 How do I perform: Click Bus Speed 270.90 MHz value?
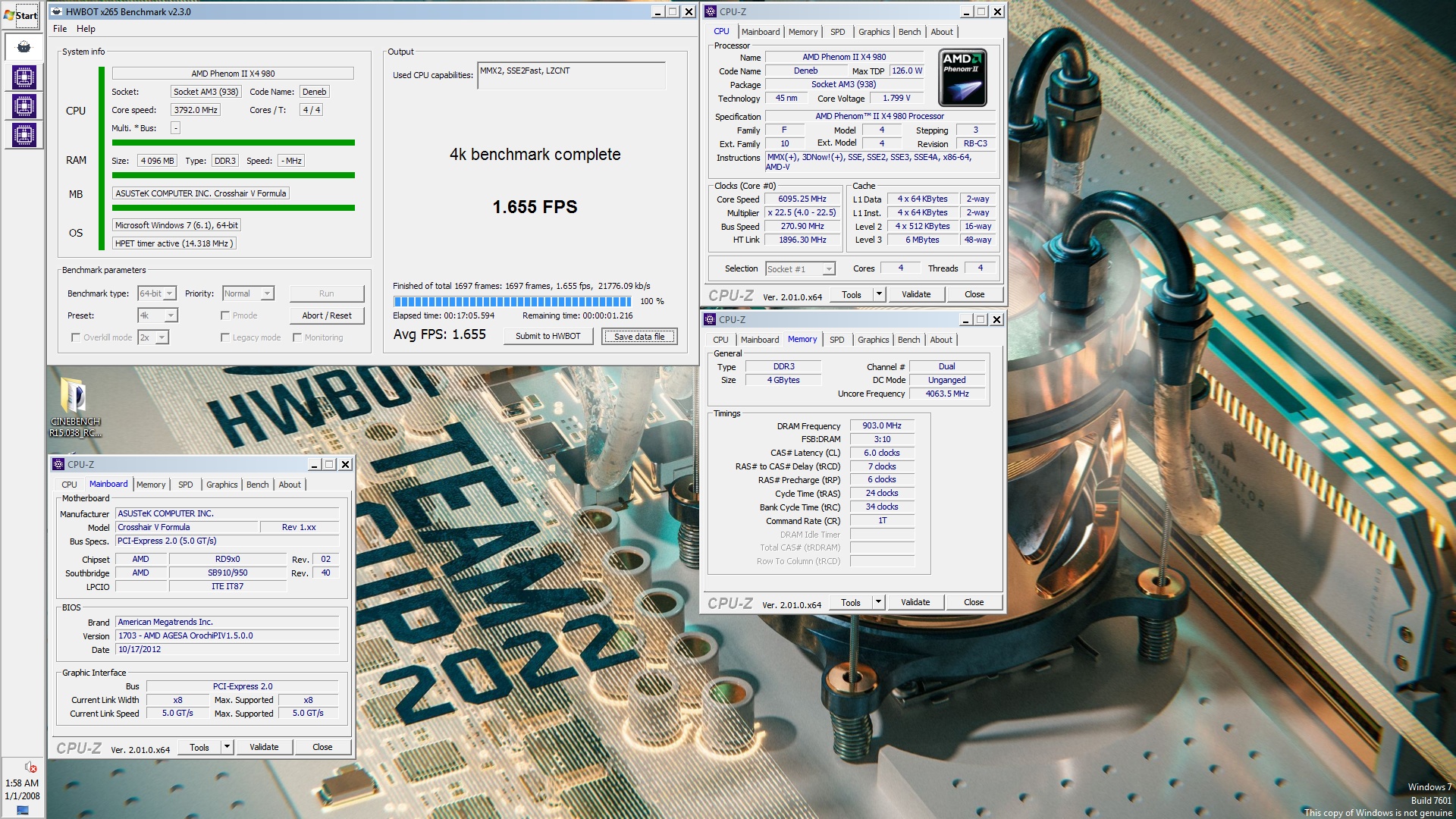tap(802, 227)
